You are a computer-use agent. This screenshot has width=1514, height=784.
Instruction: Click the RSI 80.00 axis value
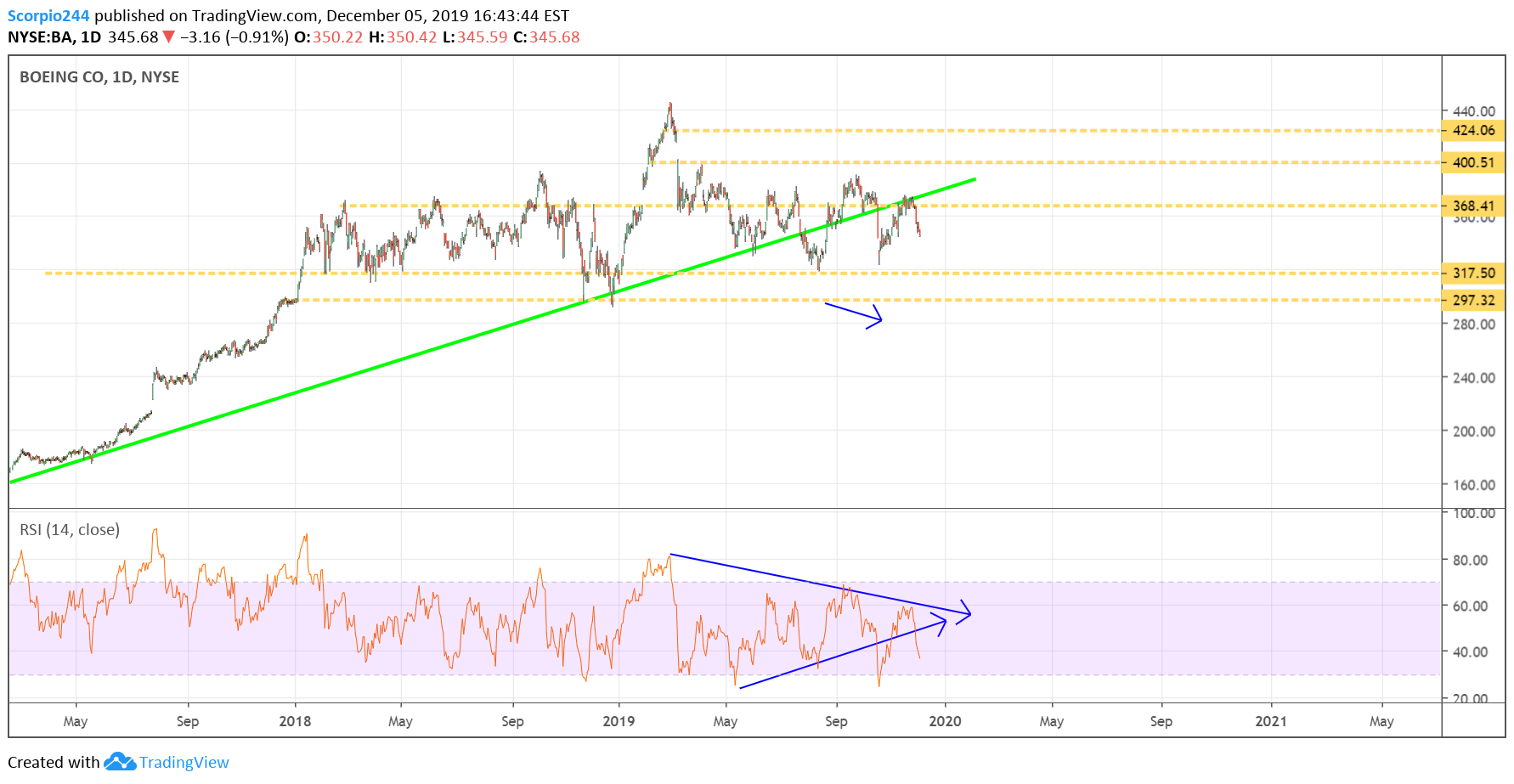click(1470, 561)
